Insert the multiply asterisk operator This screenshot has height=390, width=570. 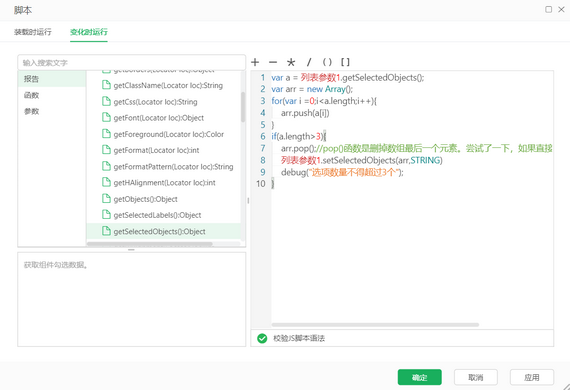pyautogui.click(x=291, y=62)
